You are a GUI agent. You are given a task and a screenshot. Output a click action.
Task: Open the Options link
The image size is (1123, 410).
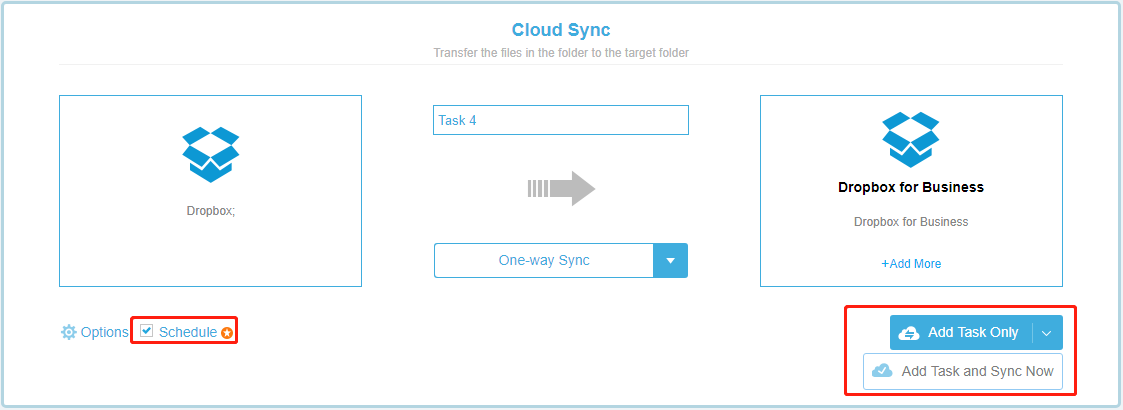click(105, 333)
